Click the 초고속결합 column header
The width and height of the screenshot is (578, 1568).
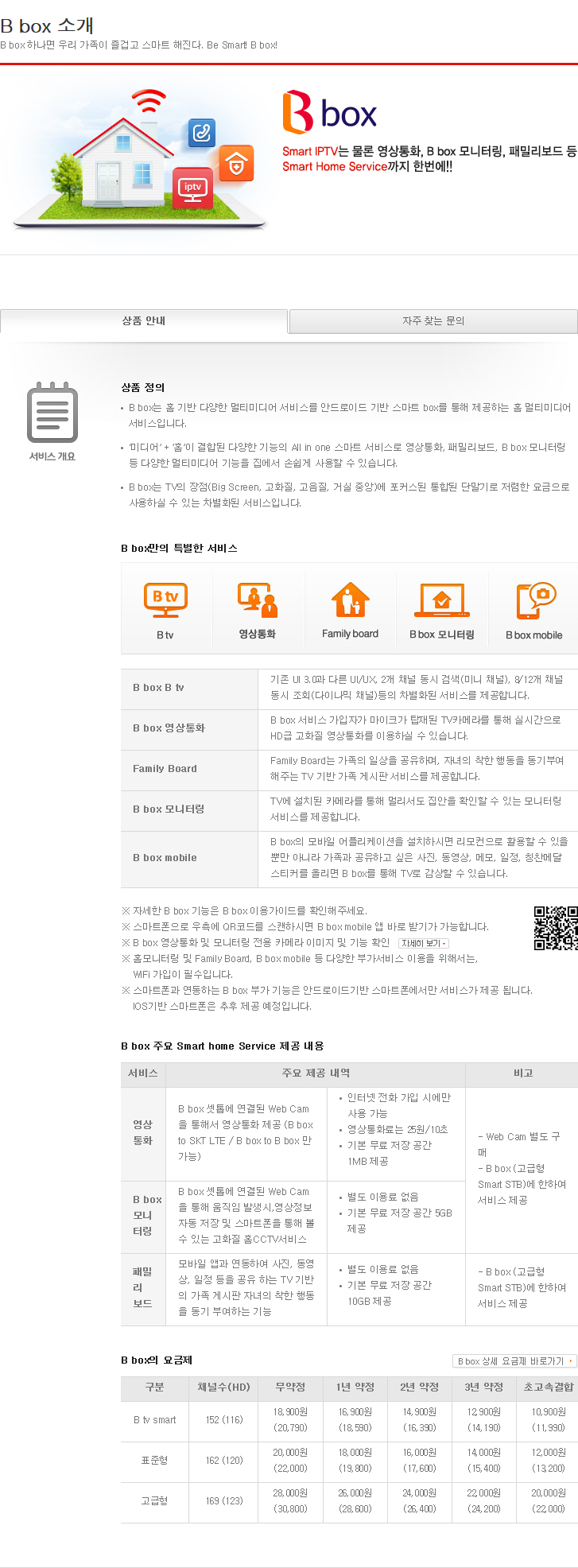coord(548,1387)
